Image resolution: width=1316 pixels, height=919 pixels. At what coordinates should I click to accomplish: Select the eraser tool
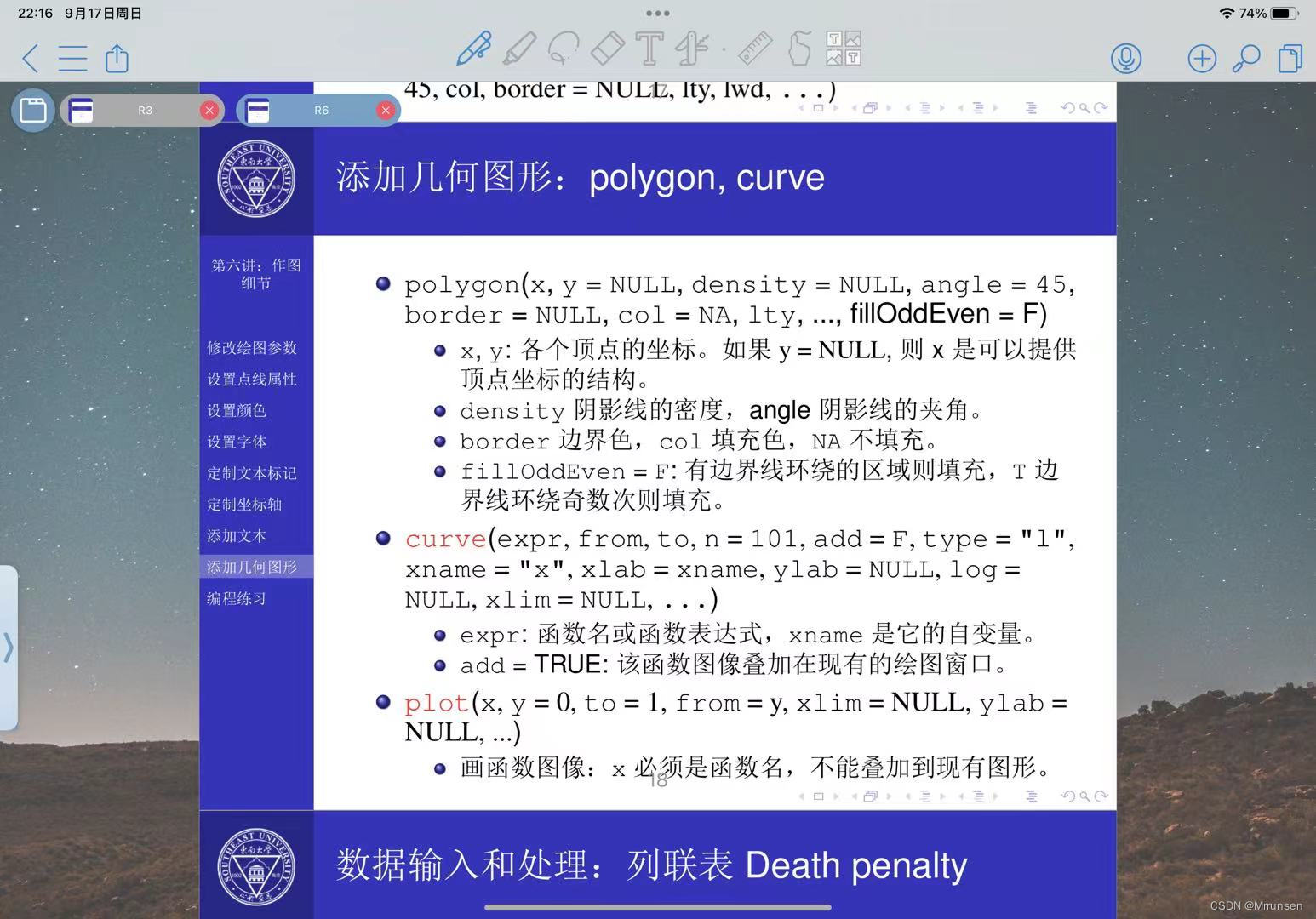608,48
